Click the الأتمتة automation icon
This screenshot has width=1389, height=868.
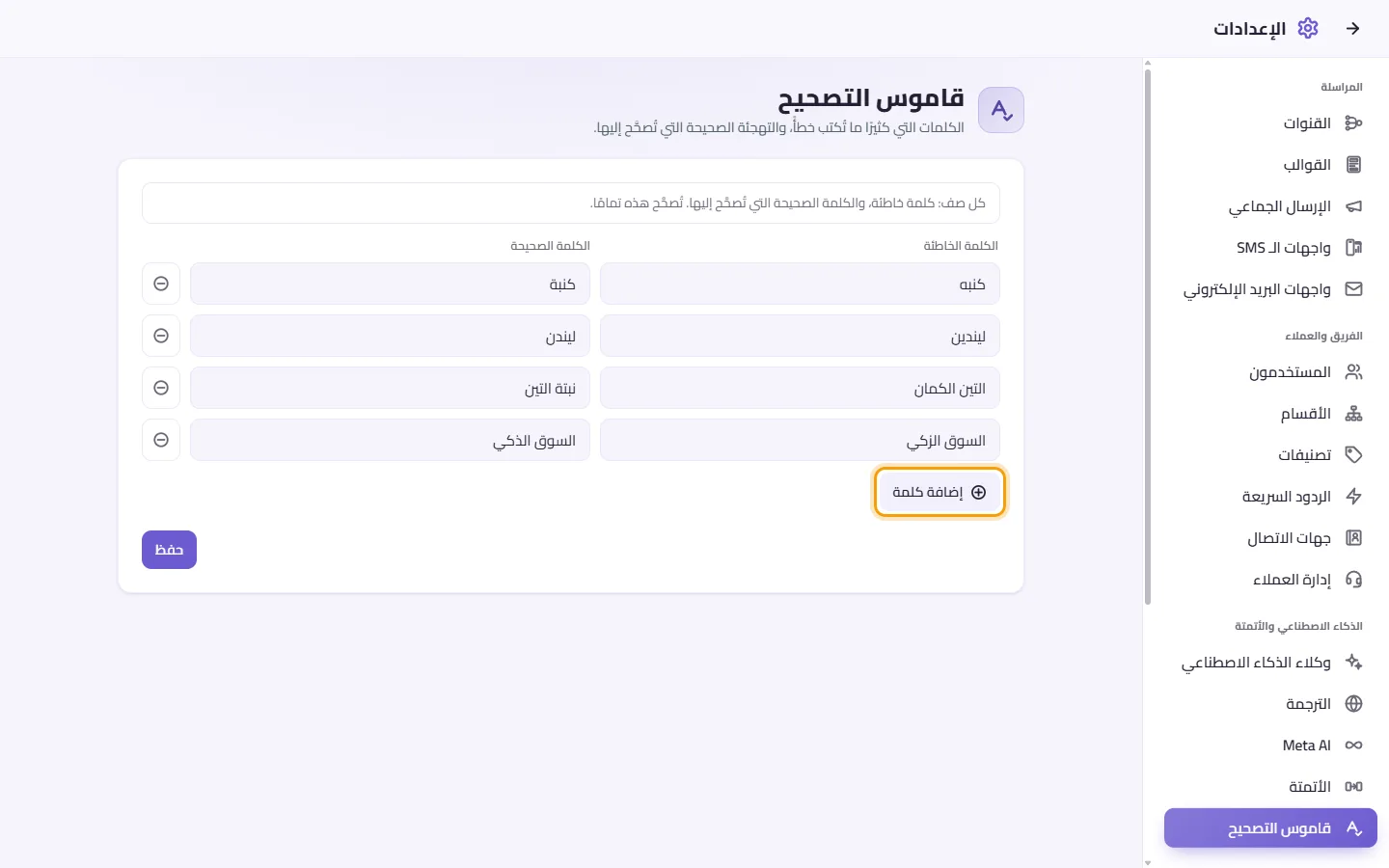click(x=1353, y=787)
